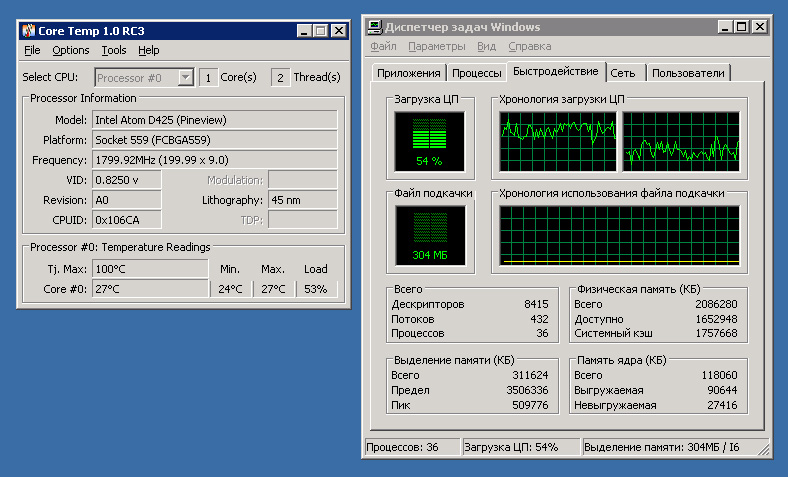Close the Core Temp window
The height and width of the screenshot is (477, 788).
pos(339,31)
